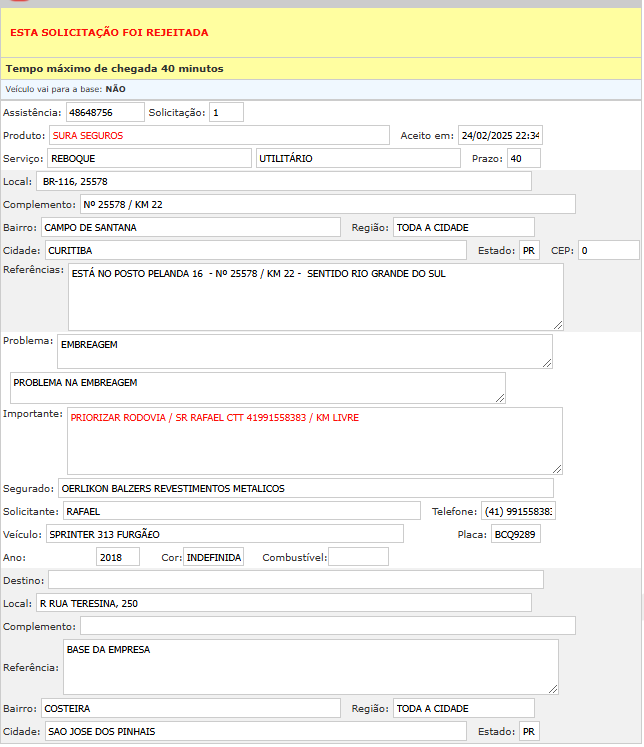Select the destination city SAO JOSE DOS PINHAIS

[x=255, y=731]
